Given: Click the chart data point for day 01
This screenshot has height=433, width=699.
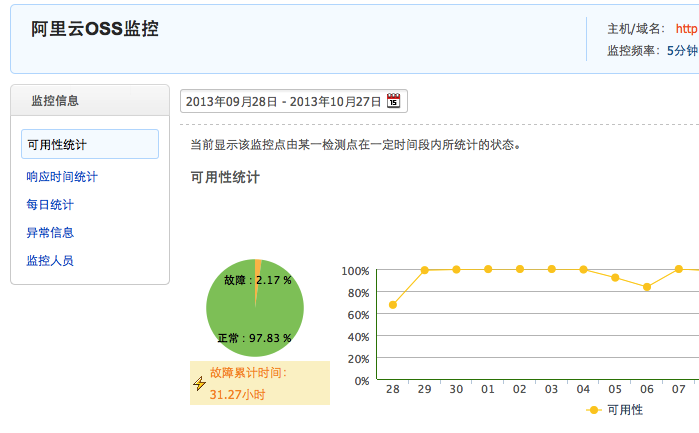Looking at the screenshot, I should [x=488, y=269].
